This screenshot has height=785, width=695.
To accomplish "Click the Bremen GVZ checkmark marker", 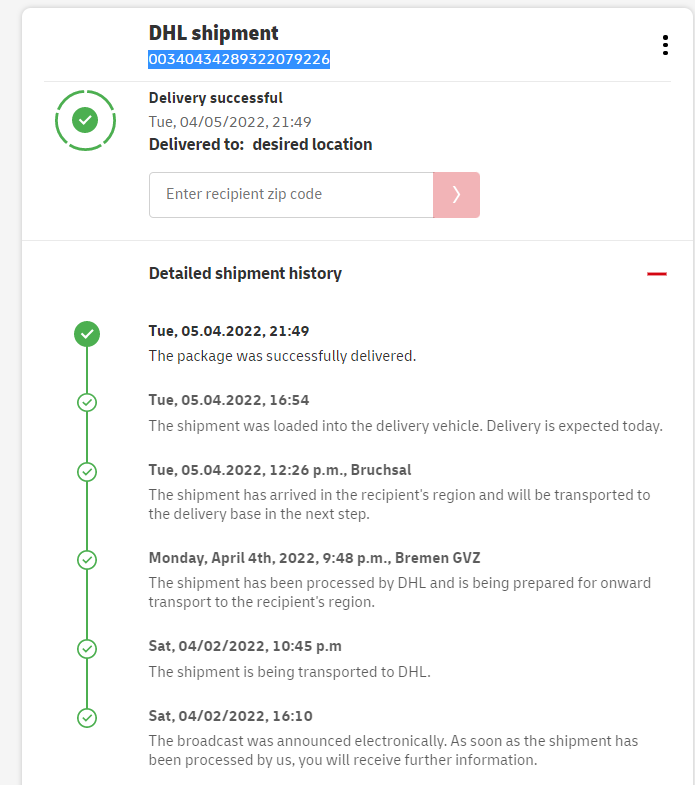I will pos(87,559).
